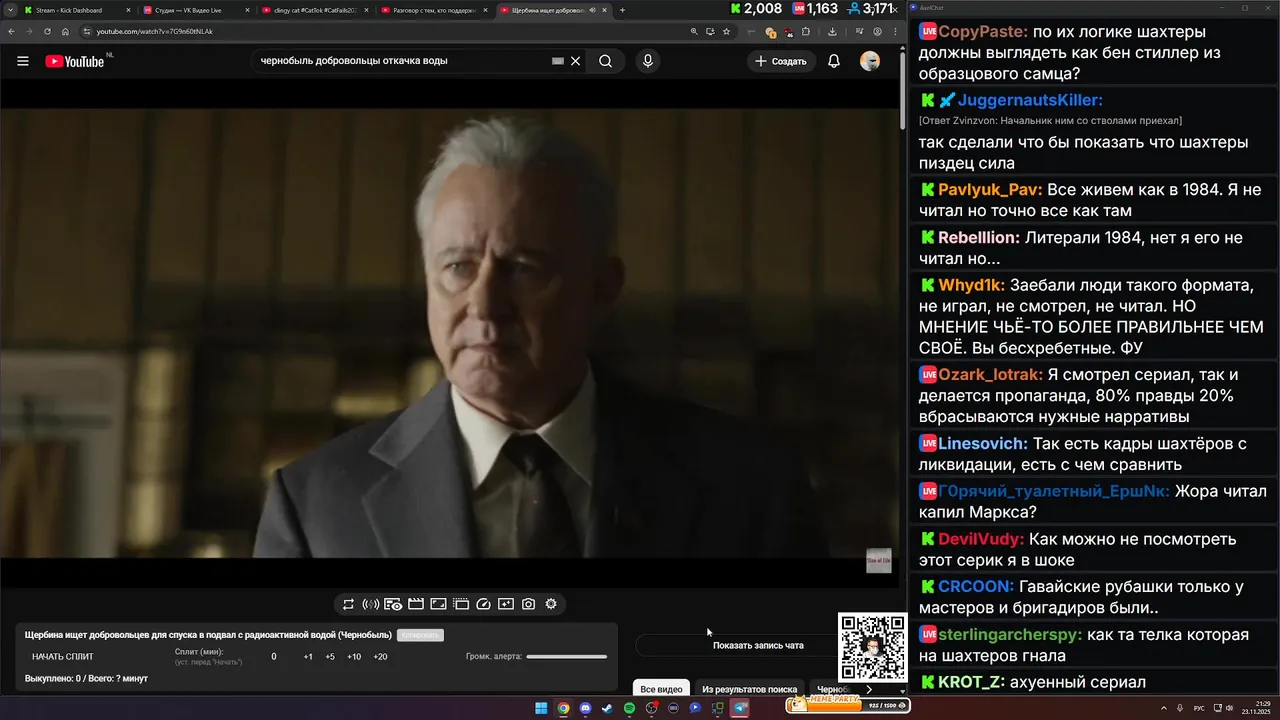The width and height of the screenshot is (1280, 720).
Task: Click the video filters sparkle icon
Action: point(506,604)
